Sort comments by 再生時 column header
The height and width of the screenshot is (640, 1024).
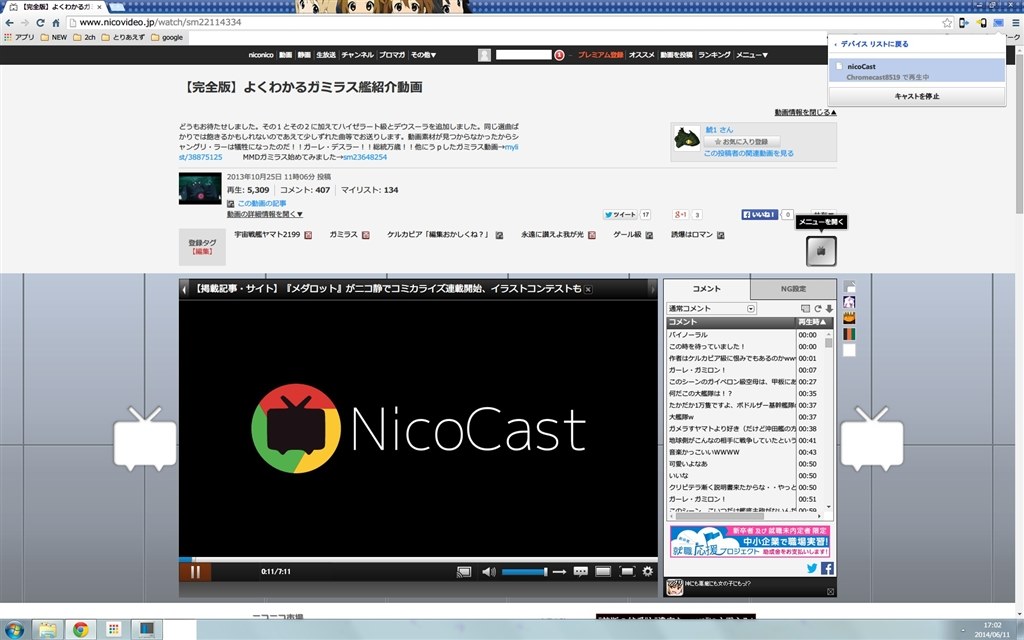pos(813,322)
